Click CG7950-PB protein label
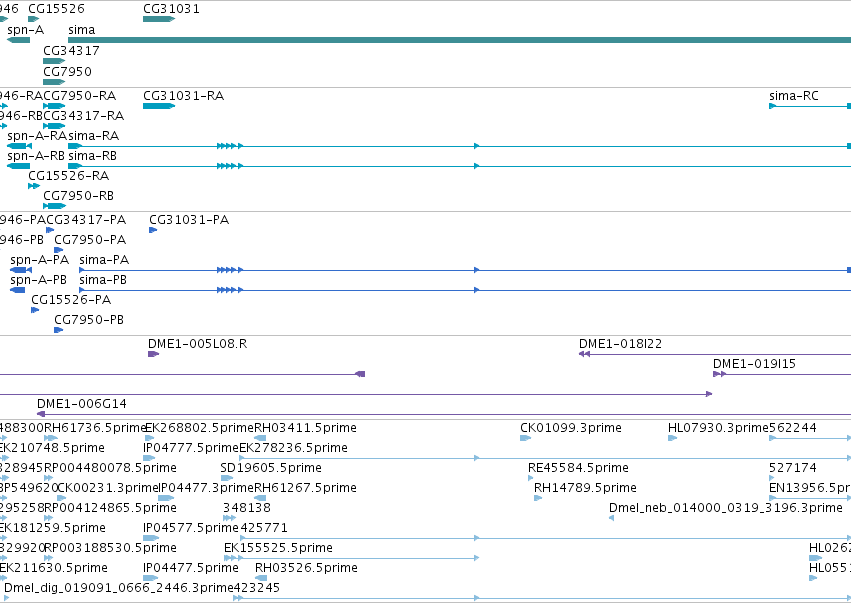Viewport: 851px width, 603px height. click(x=89, y=320)
